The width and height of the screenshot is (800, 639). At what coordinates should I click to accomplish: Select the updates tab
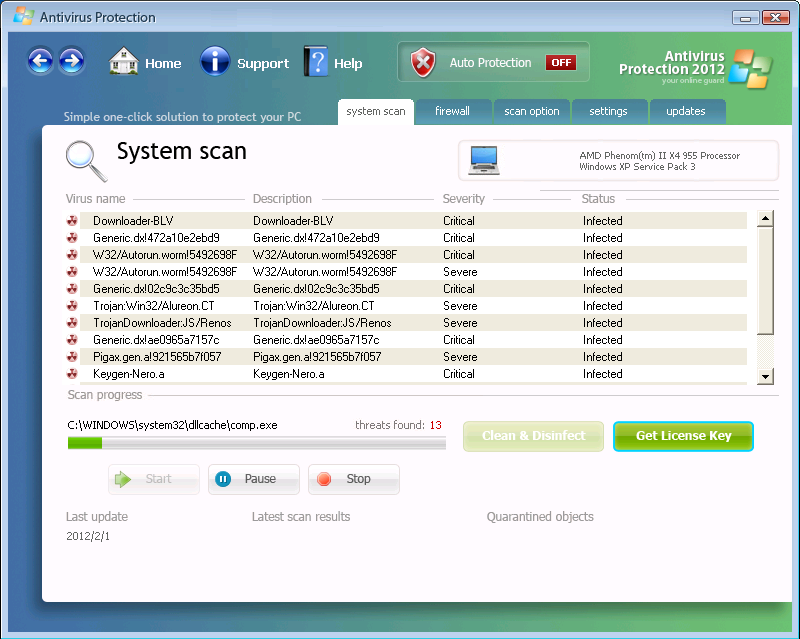pos(686,111)
